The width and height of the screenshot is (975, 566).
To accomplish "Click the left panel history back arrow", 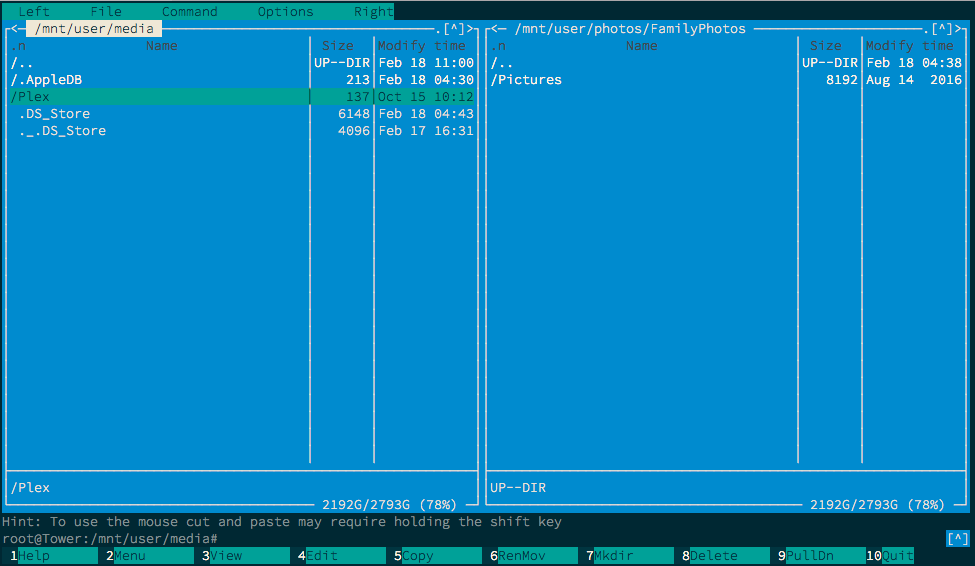I will (18, 29).
